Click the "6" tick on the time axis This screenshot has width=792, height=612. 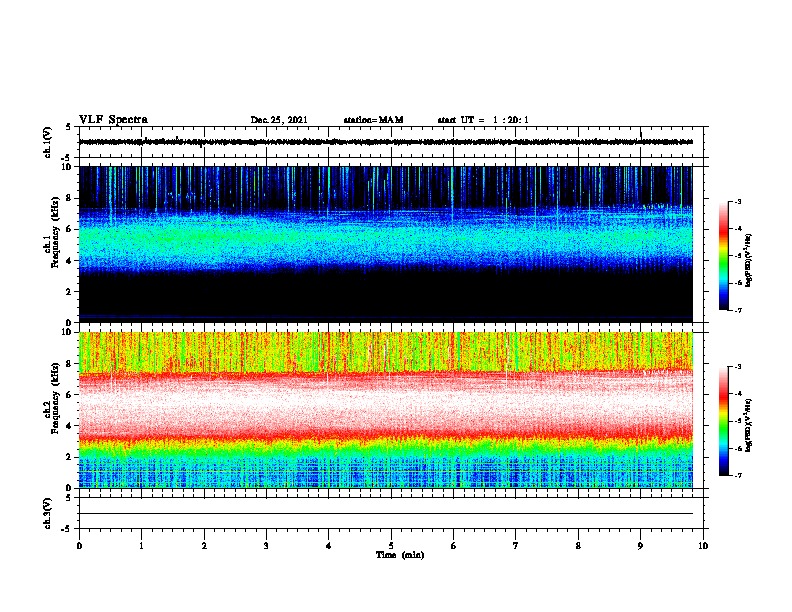coord(454,546)
